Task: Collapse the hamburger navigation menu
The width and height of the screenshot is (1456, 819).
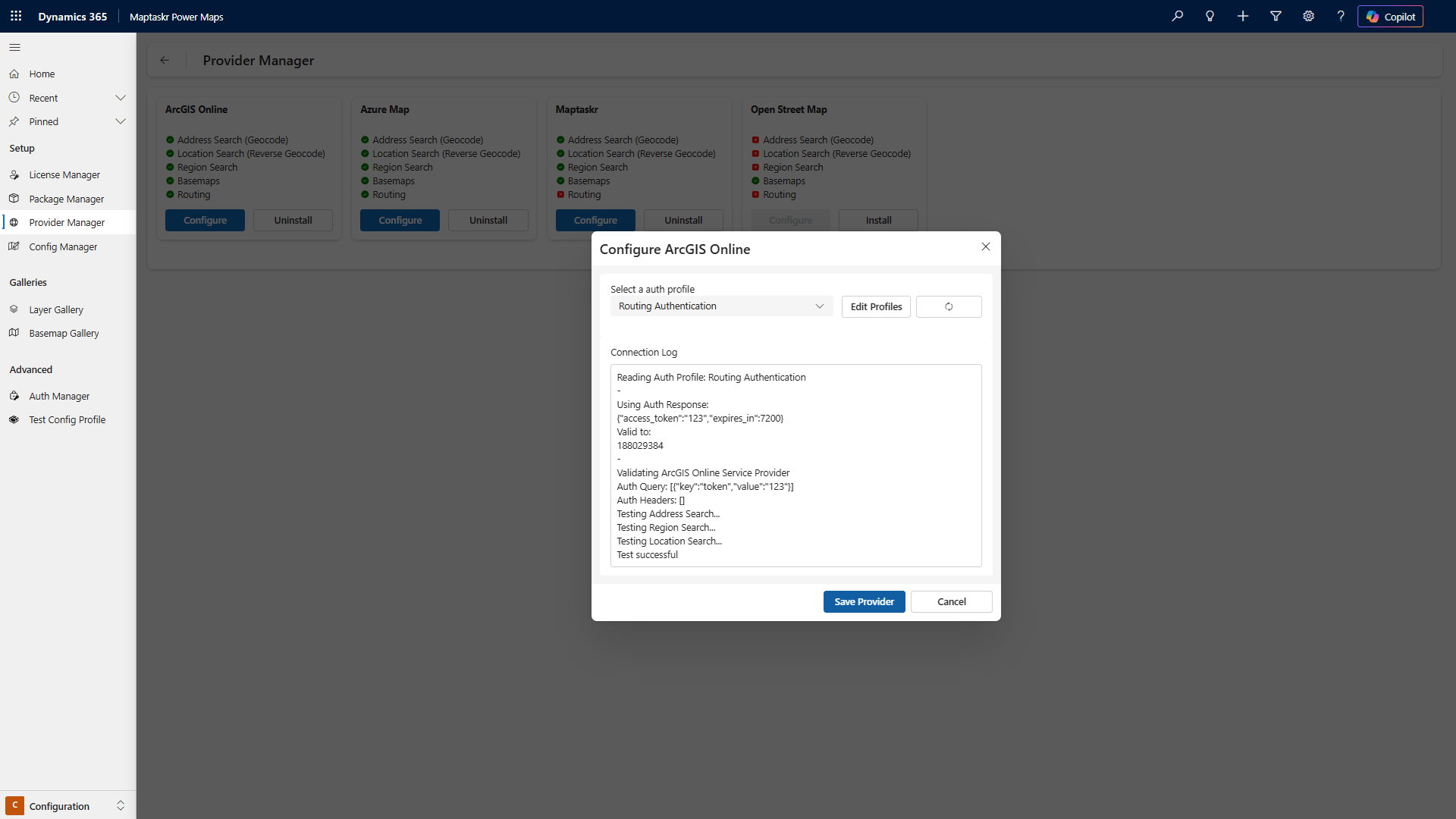Action: pyautogui.click(x=14, y=47)
